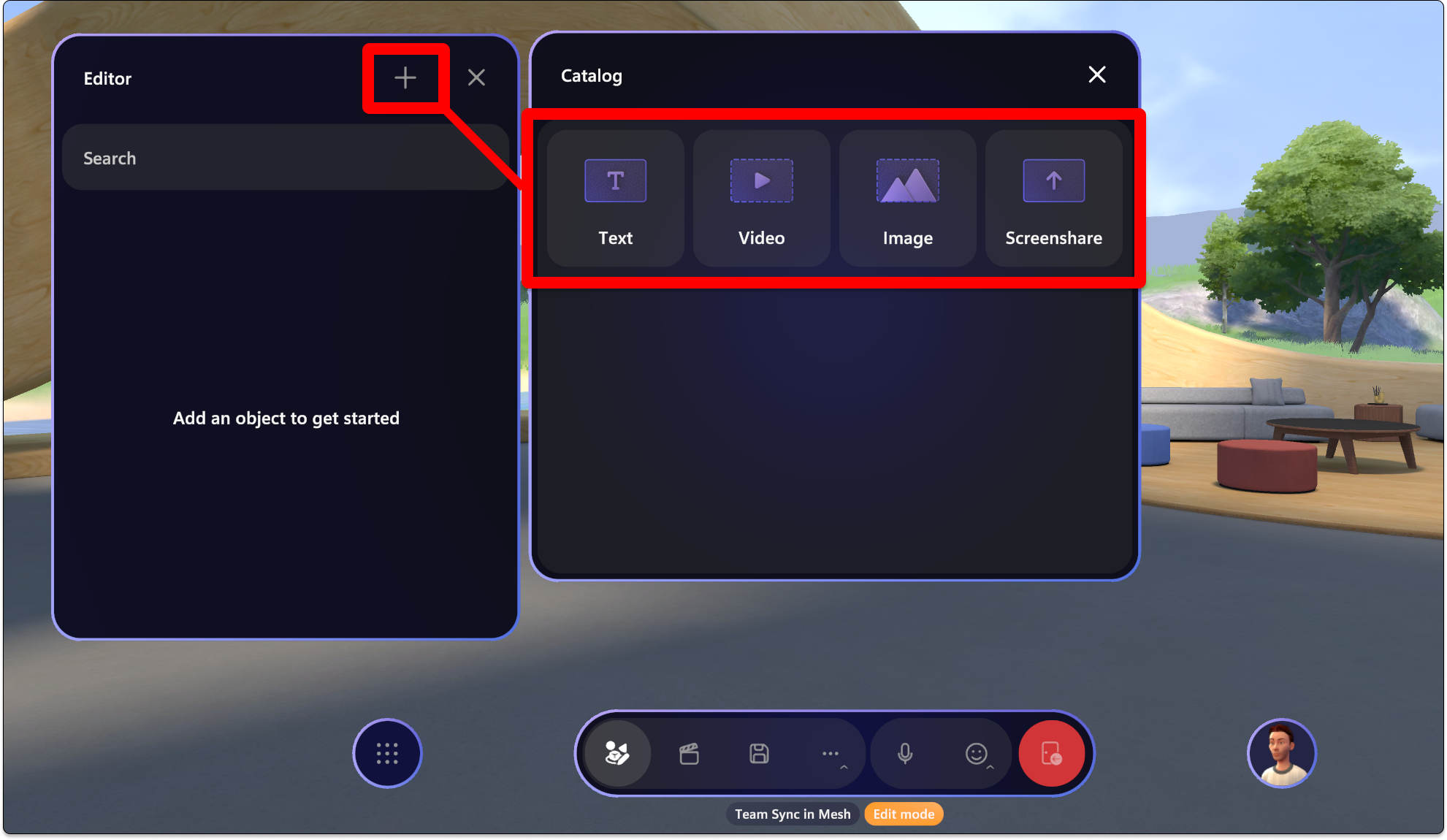The image size is (1447, 840).
Task: Click the Search field in Editor
Action: tap(286, 157)
